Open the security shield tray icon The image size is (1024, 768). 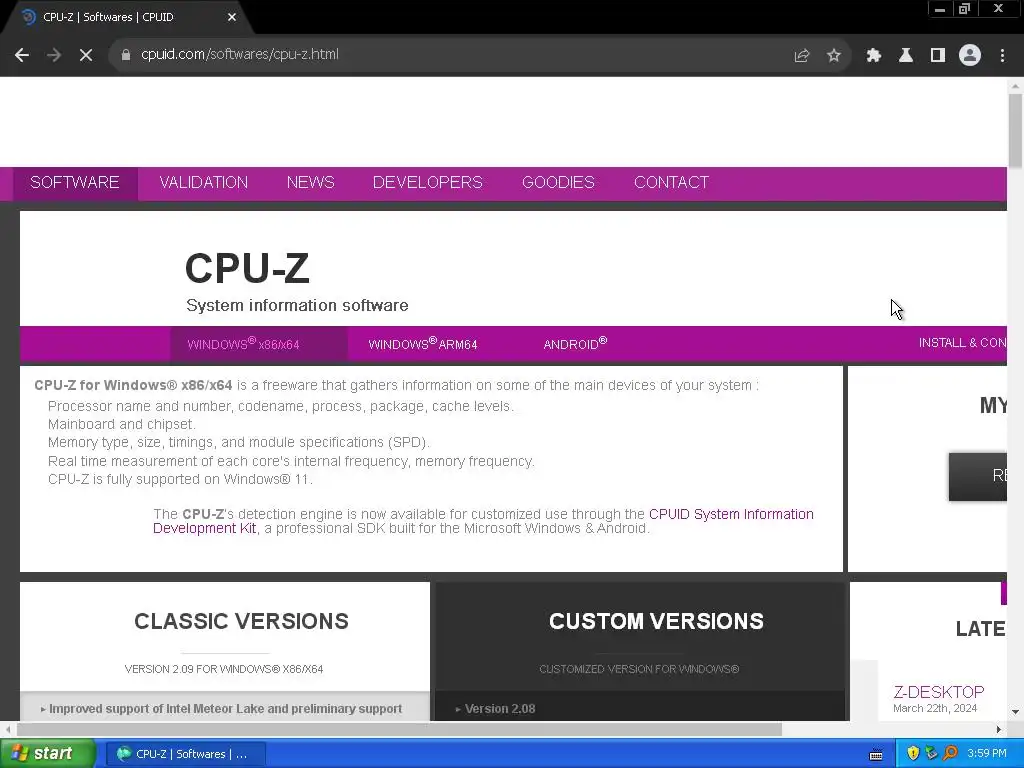(x=913, y=754)
